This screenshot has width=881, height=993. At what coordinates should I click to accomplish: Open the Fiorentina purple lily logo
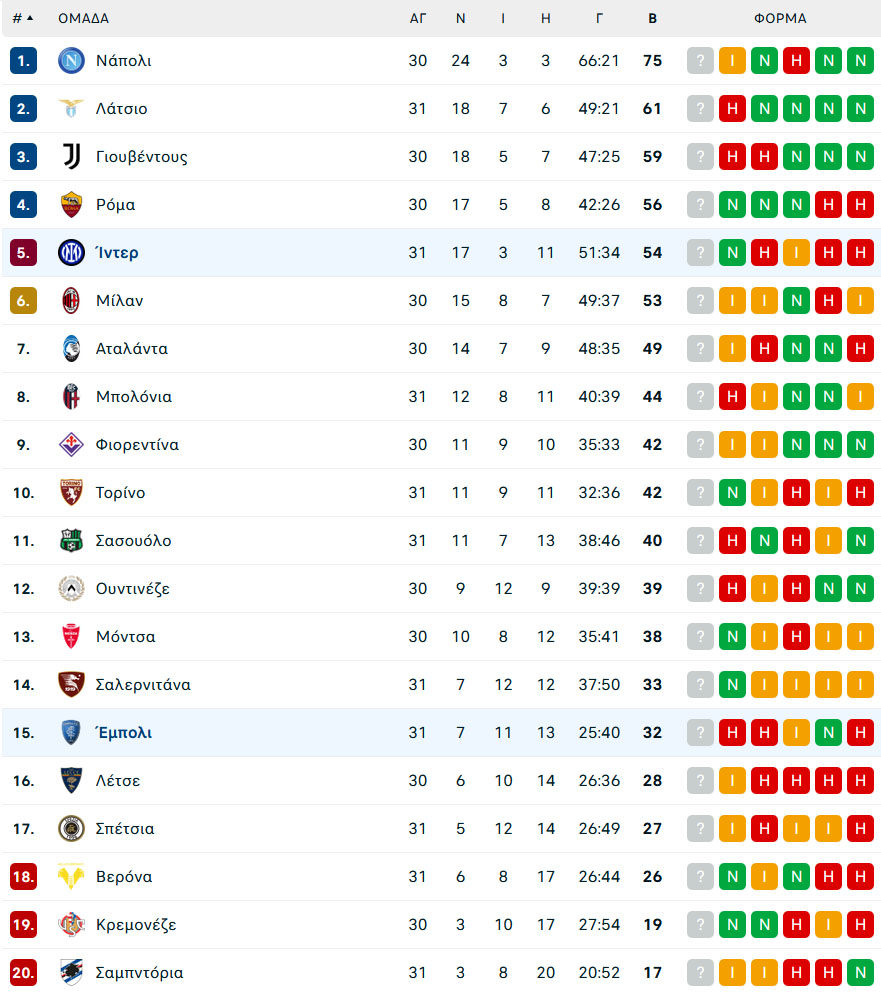point(72,445)
